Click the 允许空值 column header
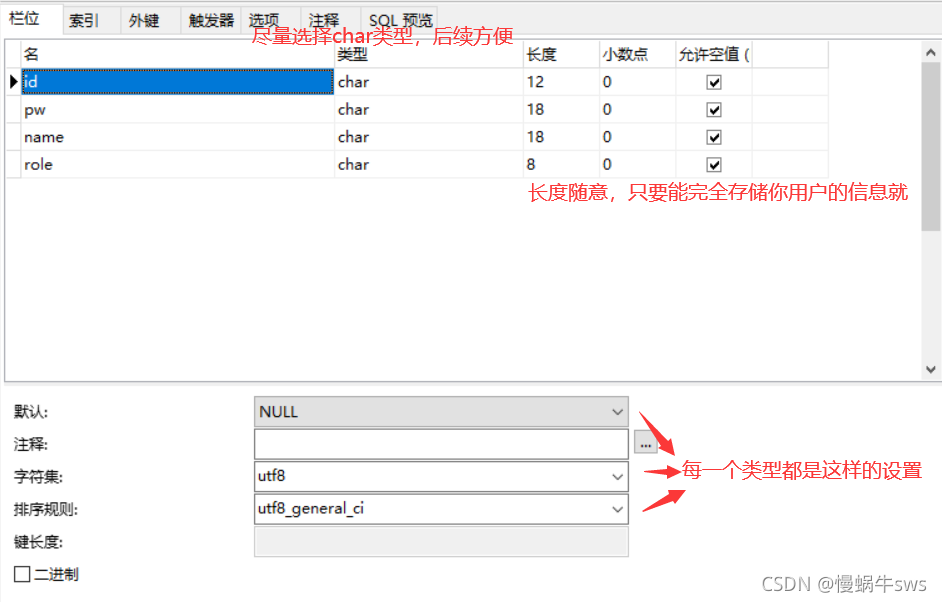The height and width of the screenshot is (602, 942). [x=714, y=55]
